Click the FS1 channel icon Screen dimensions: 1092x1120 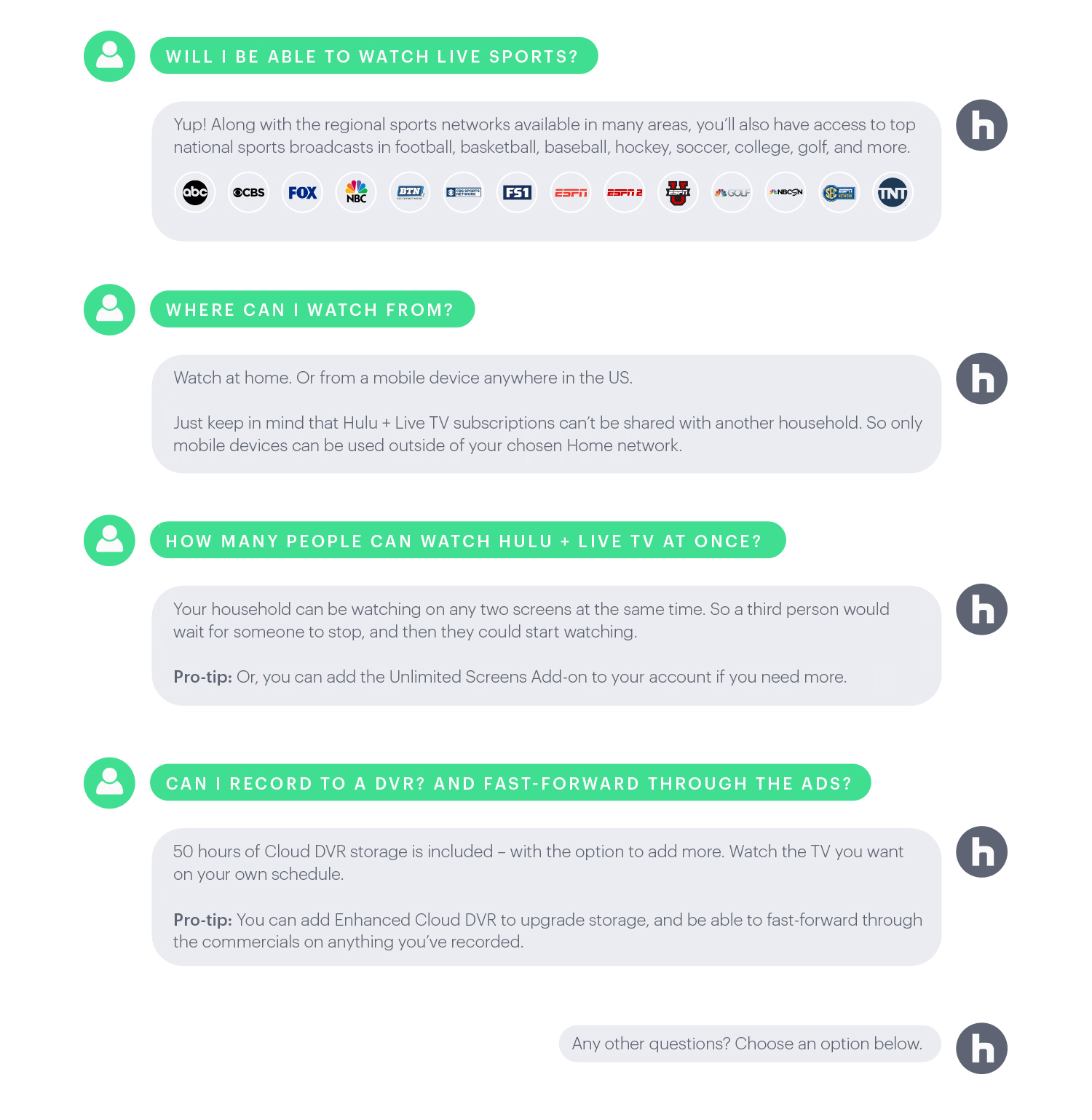click(518, 193)
